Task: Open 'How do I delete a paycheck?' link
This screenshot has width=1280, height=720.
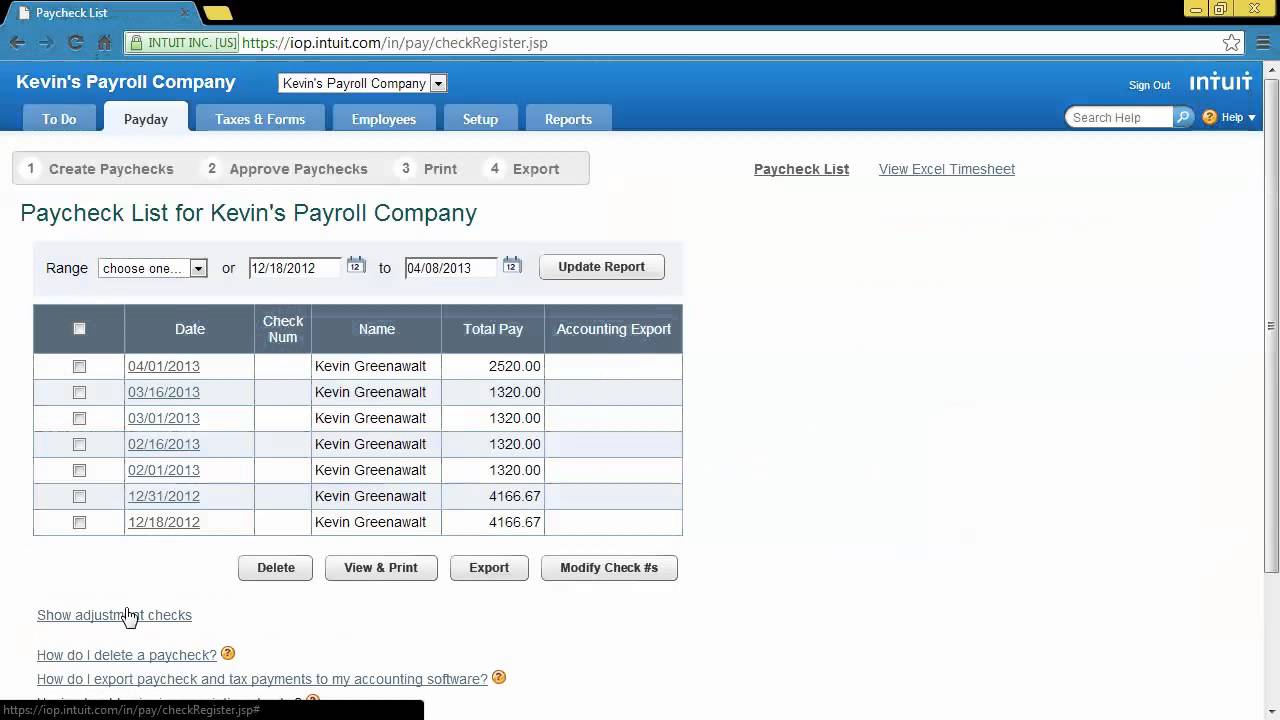Action: (x=127, y=655)
